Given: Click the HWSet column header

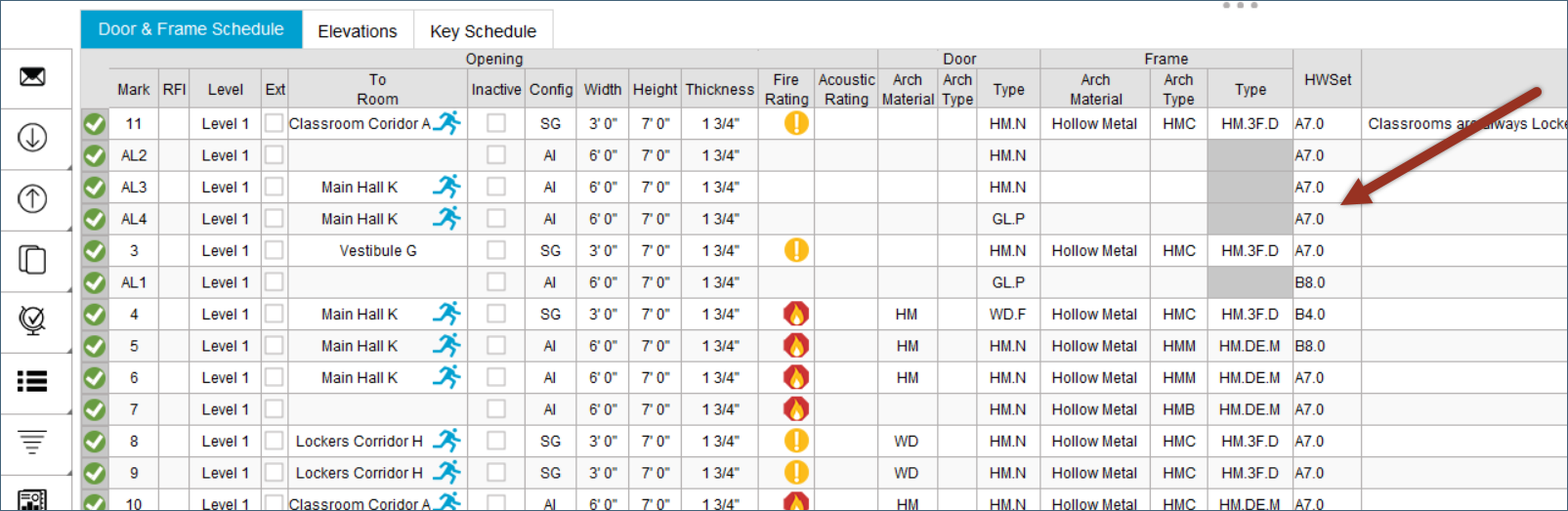Looking at the screenshot, I should coord(1328,80).
